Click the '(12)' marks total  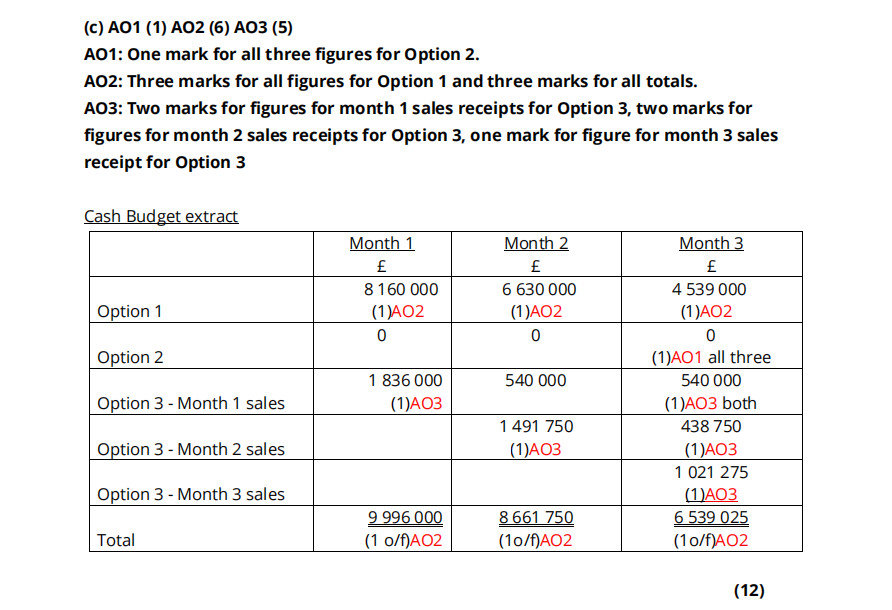[x=749, y=590]
